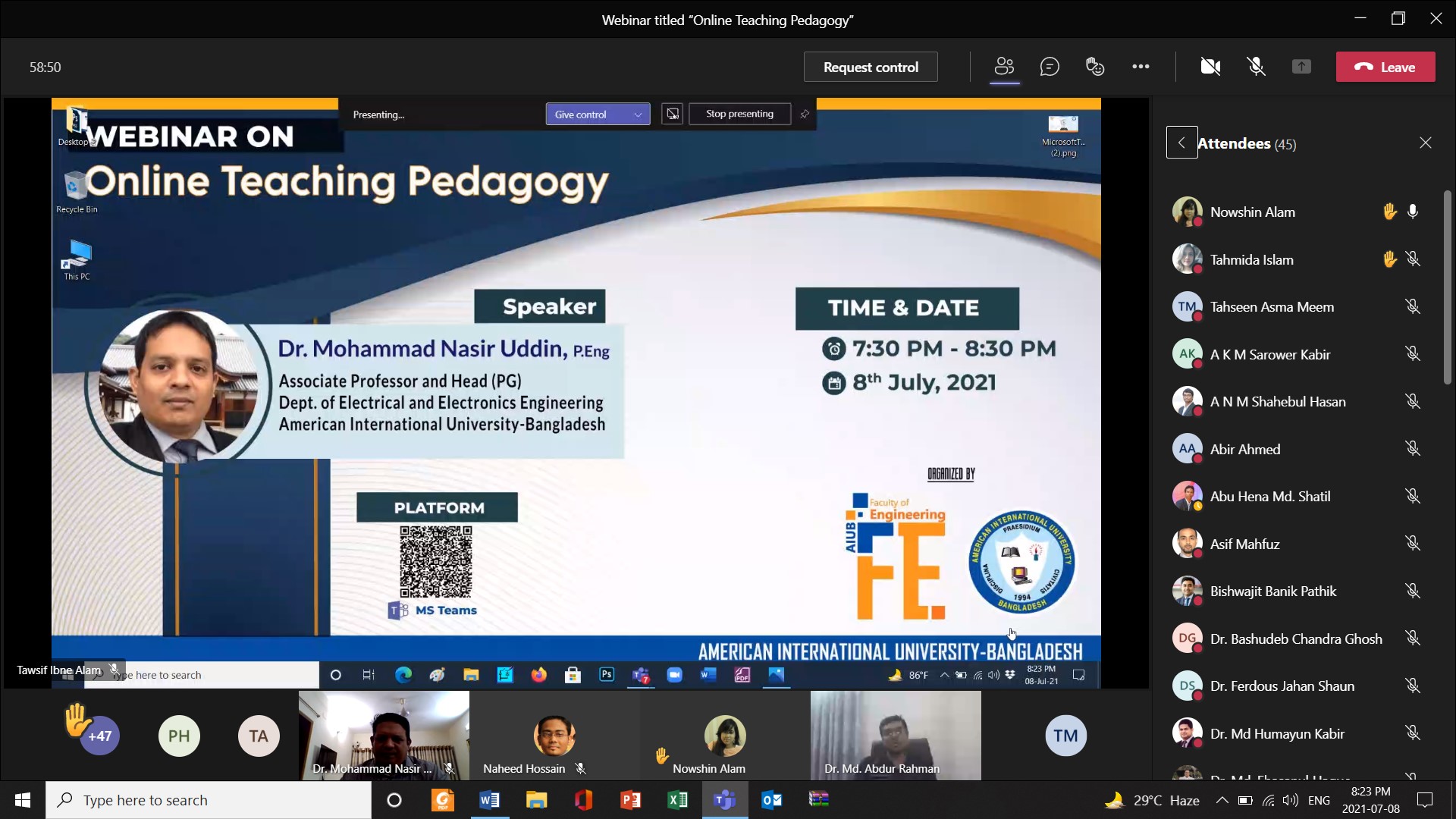
Task: Select the +47 more participants bubble
Action: pos(100,736)
